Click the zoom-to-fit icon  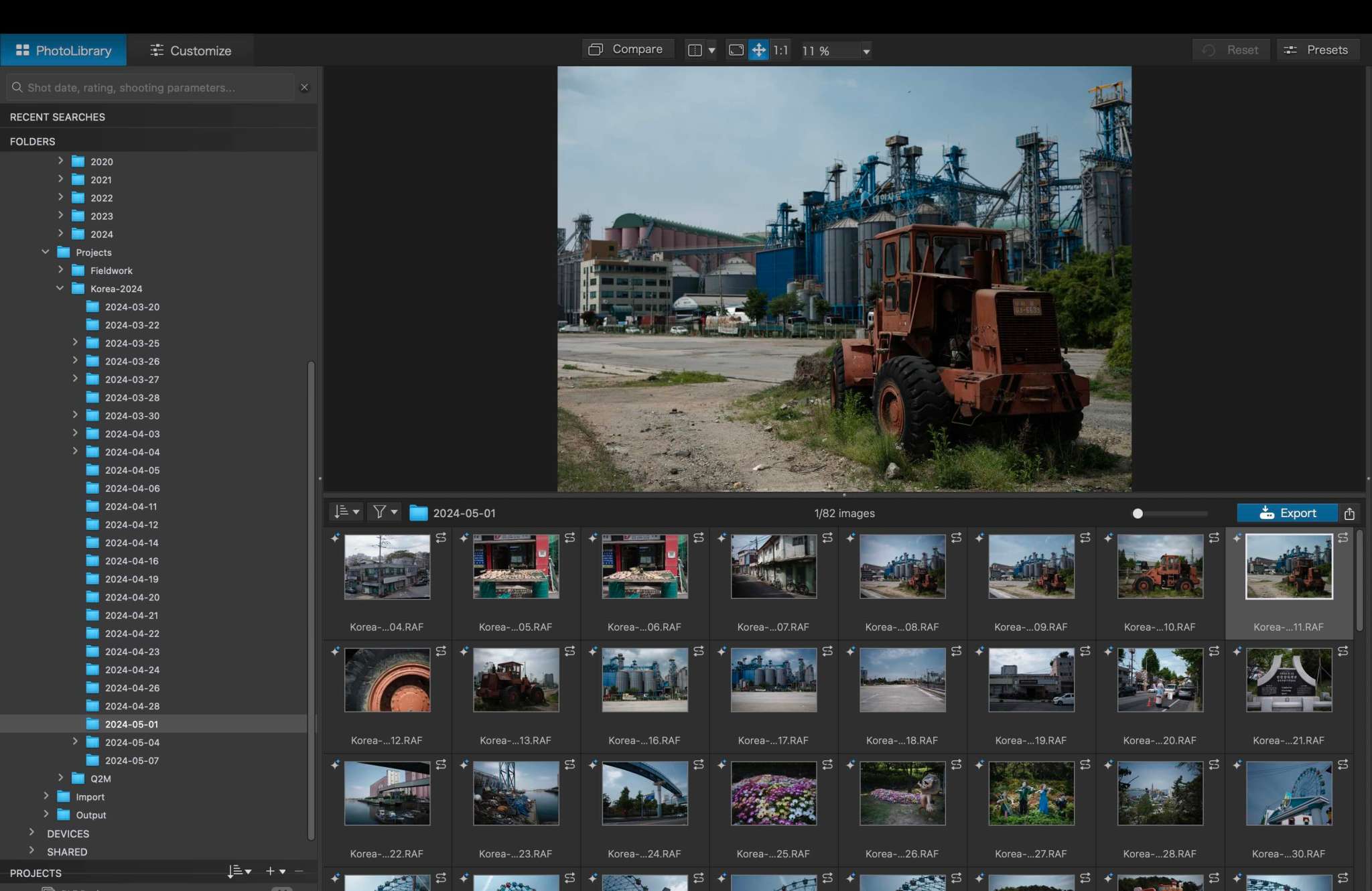(737, 50)
